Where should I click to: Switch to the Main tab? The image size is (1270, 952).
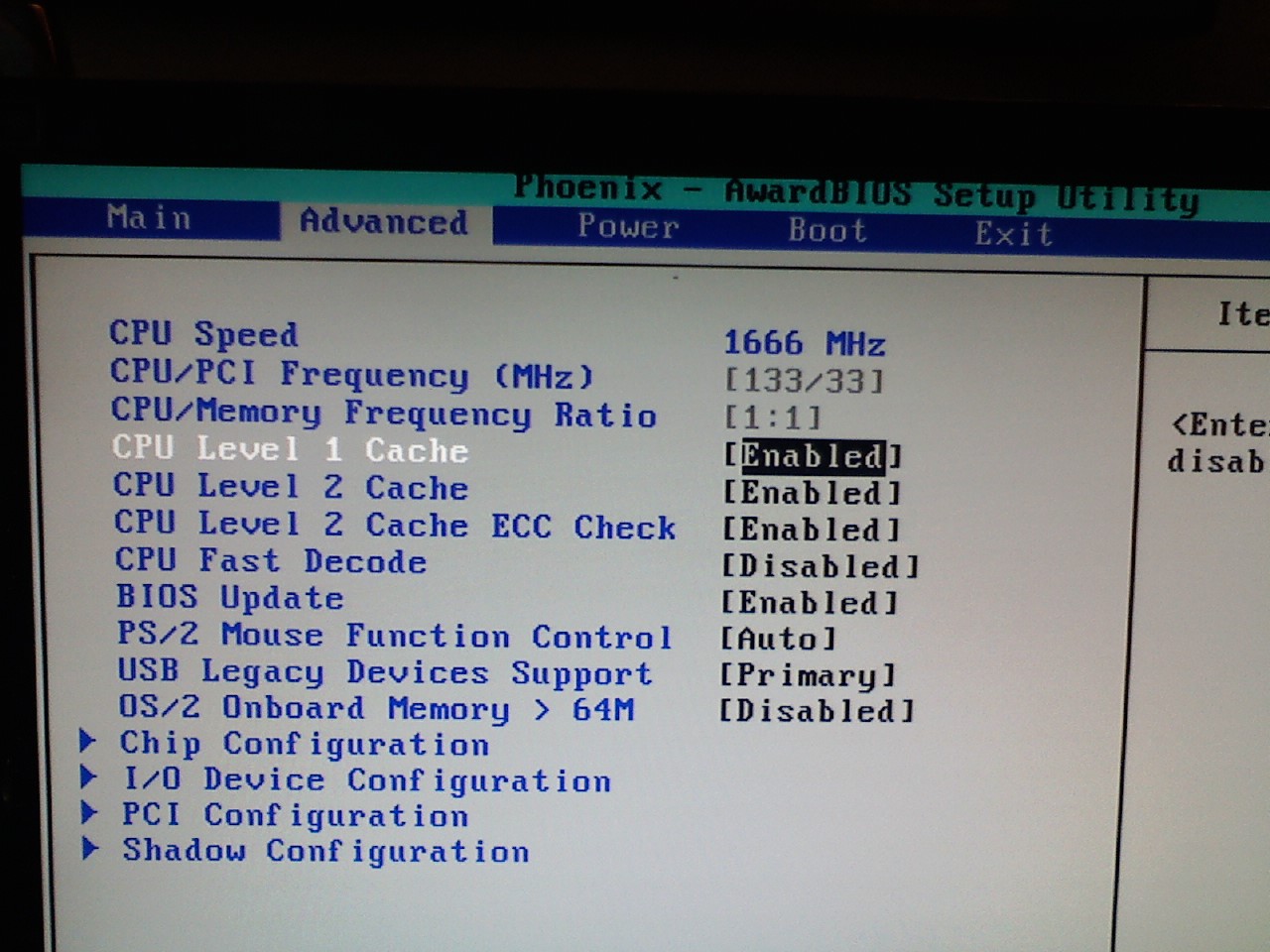pos(149,217)
